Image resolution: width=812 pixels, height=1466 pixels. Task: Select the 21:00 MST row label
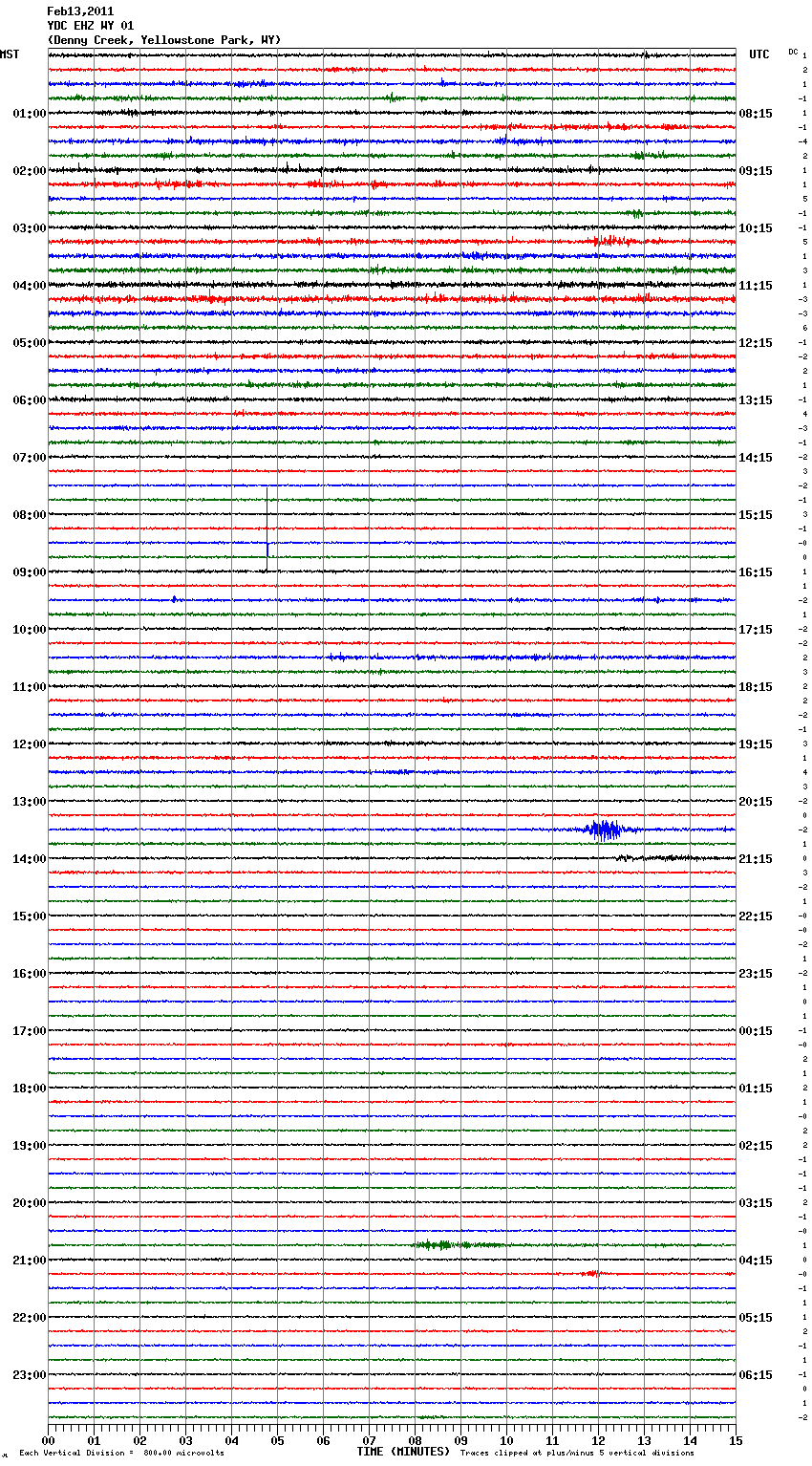click(30, 1261)
